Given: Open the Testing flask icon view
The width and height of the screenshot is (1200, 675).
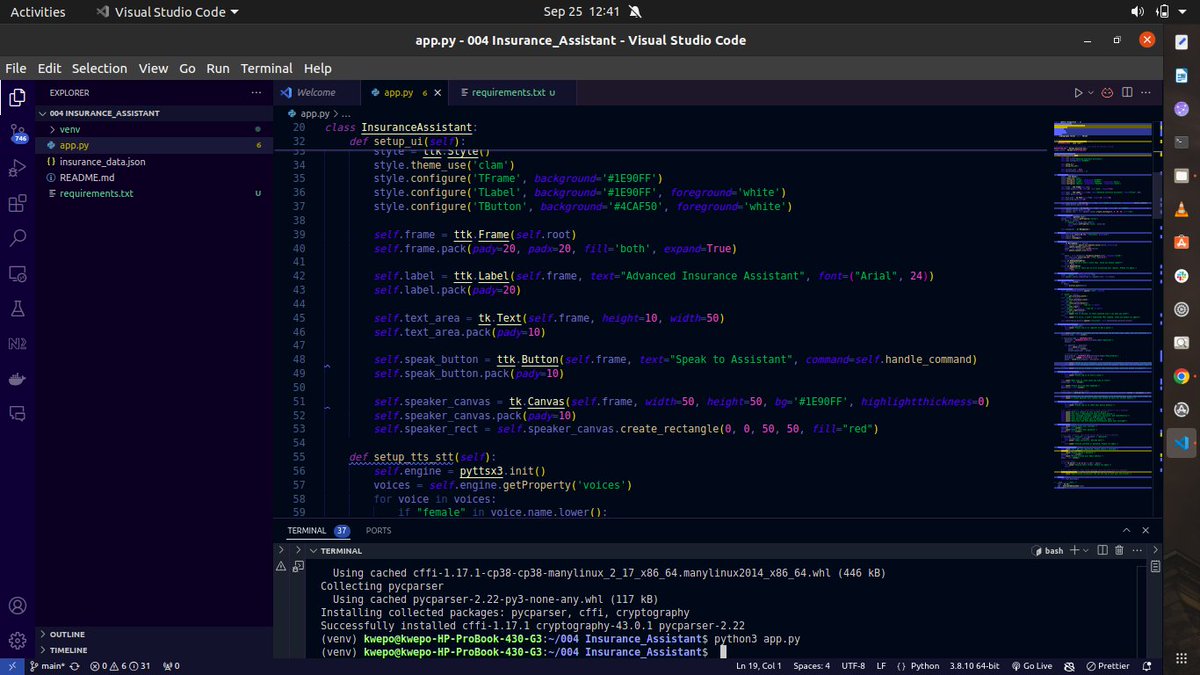Looking at the screenshot, I should (17, 309).
